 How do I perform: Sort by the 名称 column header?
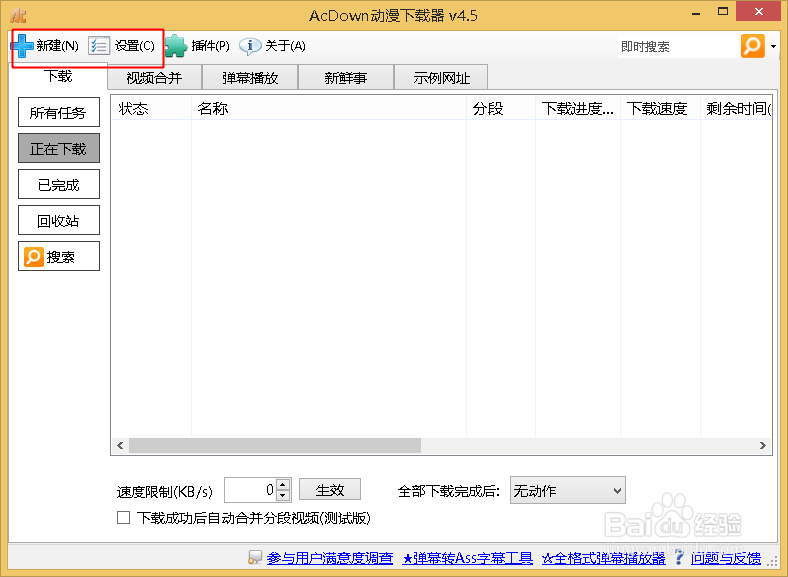point(329,109)
